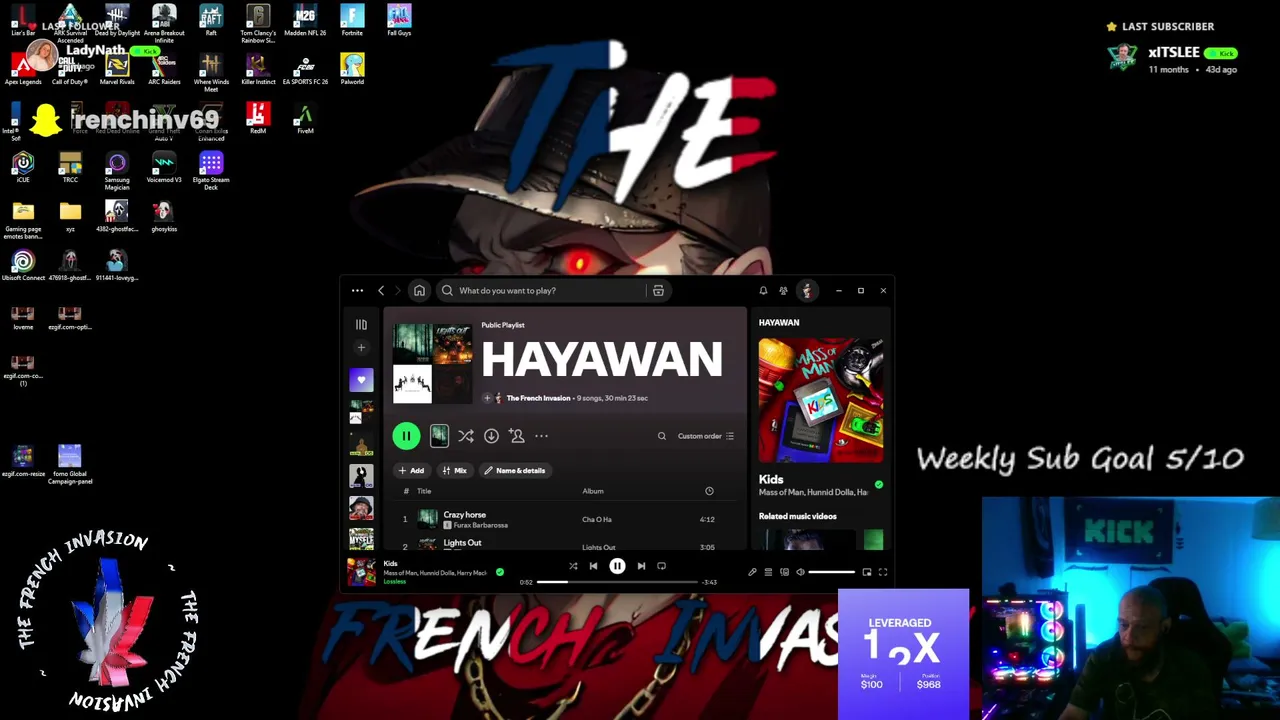Toggle the lyrics microphone icon
Viewport: 1280px width, 720px height.
pos(752,572)
